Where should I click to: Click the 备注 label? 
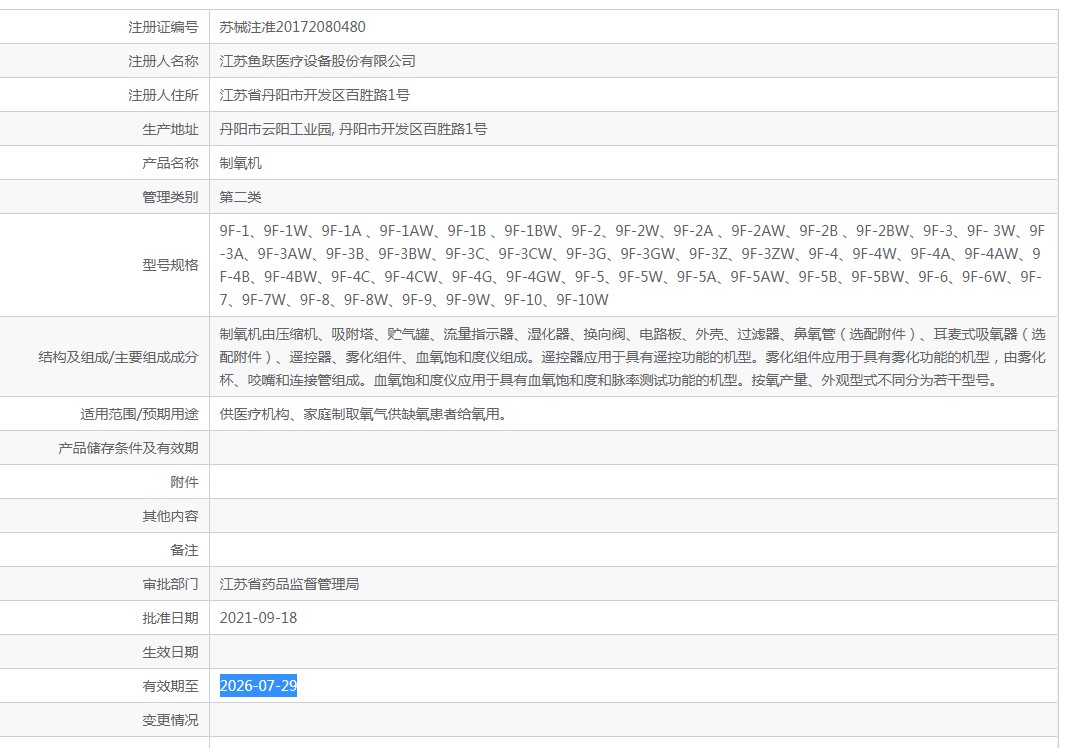tap(184, 550)
